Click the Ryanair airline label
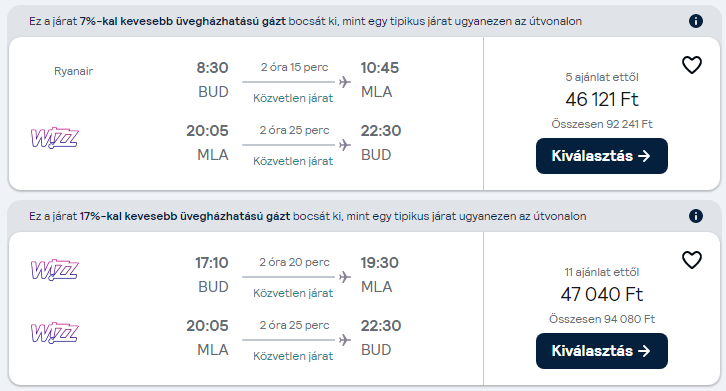Viewport: 726px width, 391px height. 74,71
